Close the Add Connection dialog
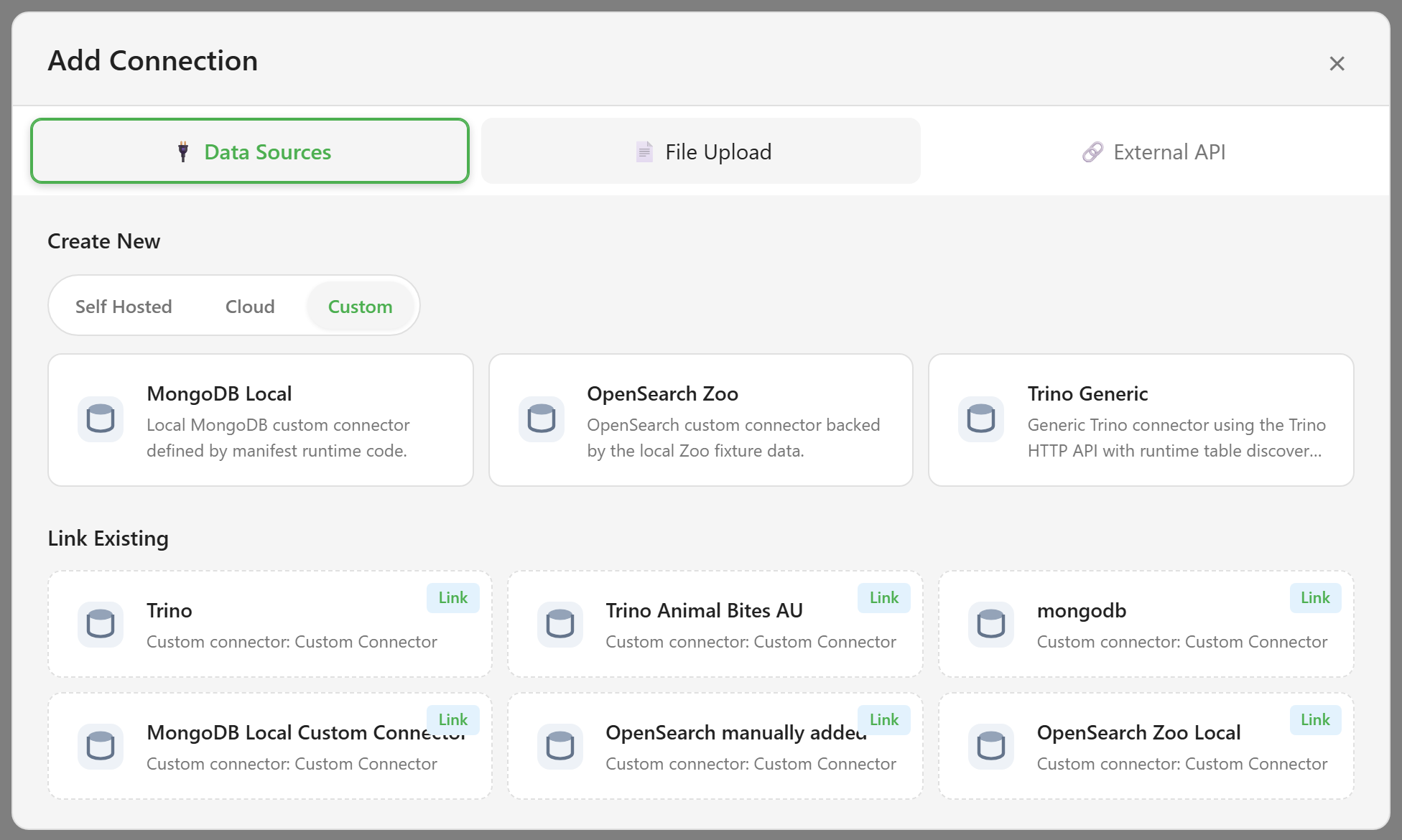The image size is (1402, 840). [x=1337, y=63]
